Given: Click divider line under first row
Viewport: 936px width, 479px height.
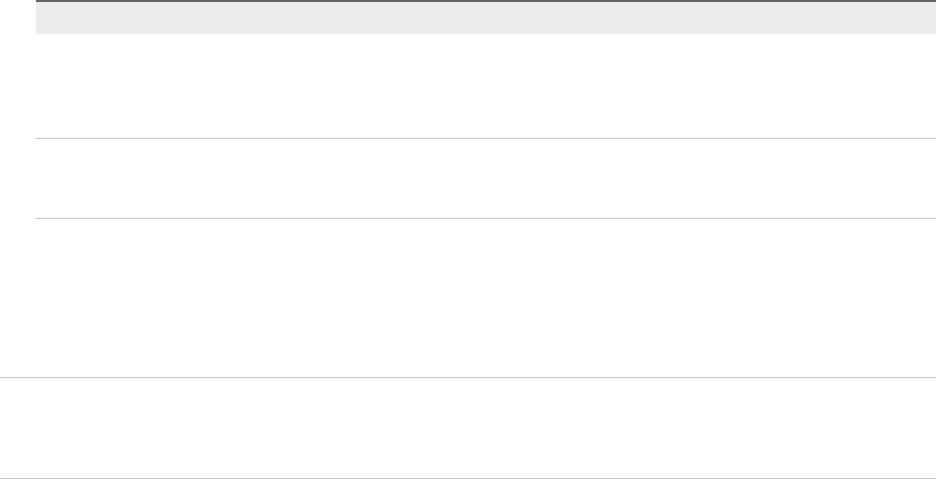Looking at the screenshot, I should [478, 138].
